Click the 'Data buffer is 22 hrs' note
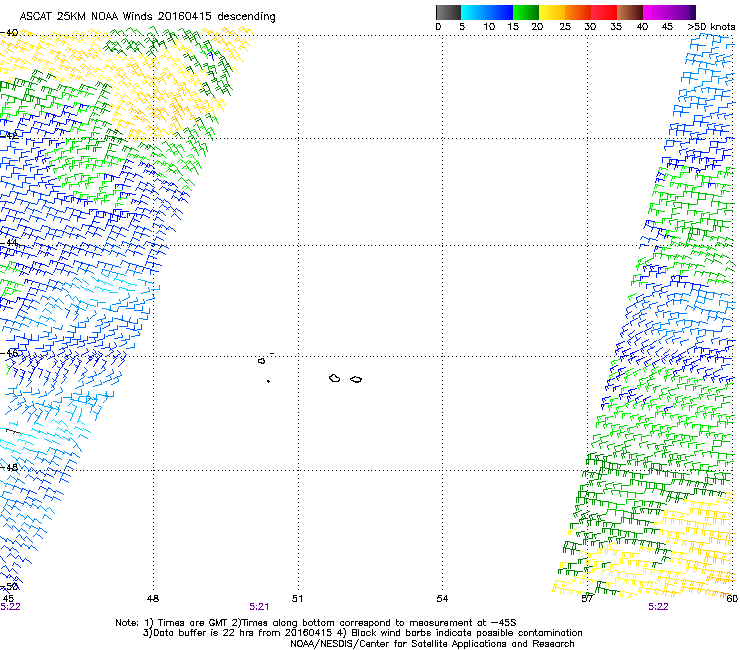The width and height of the screenshot is (740, 650). click(362, 633)
